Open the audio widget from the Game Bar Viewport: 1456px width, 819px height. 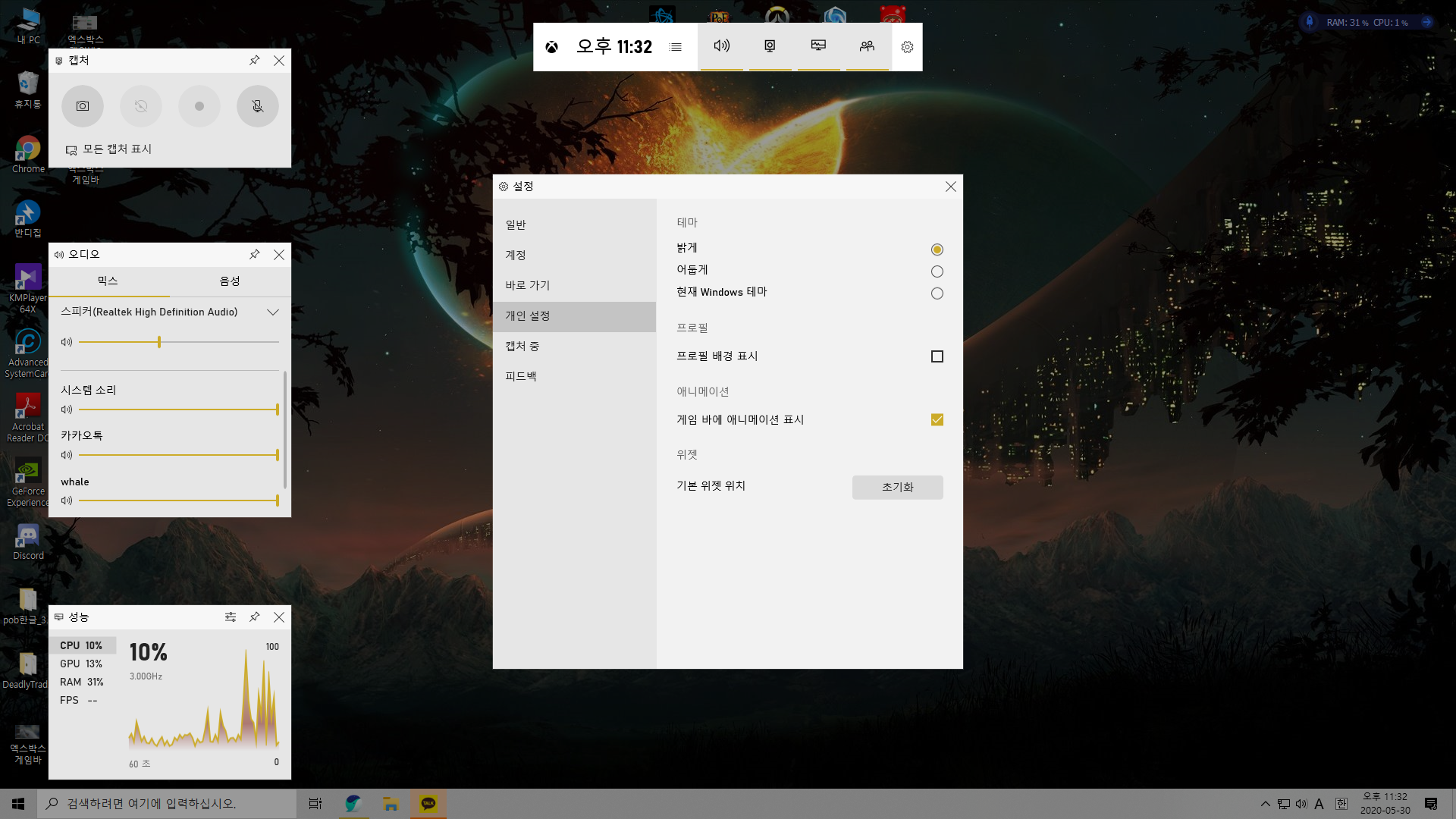pos(721,46)
